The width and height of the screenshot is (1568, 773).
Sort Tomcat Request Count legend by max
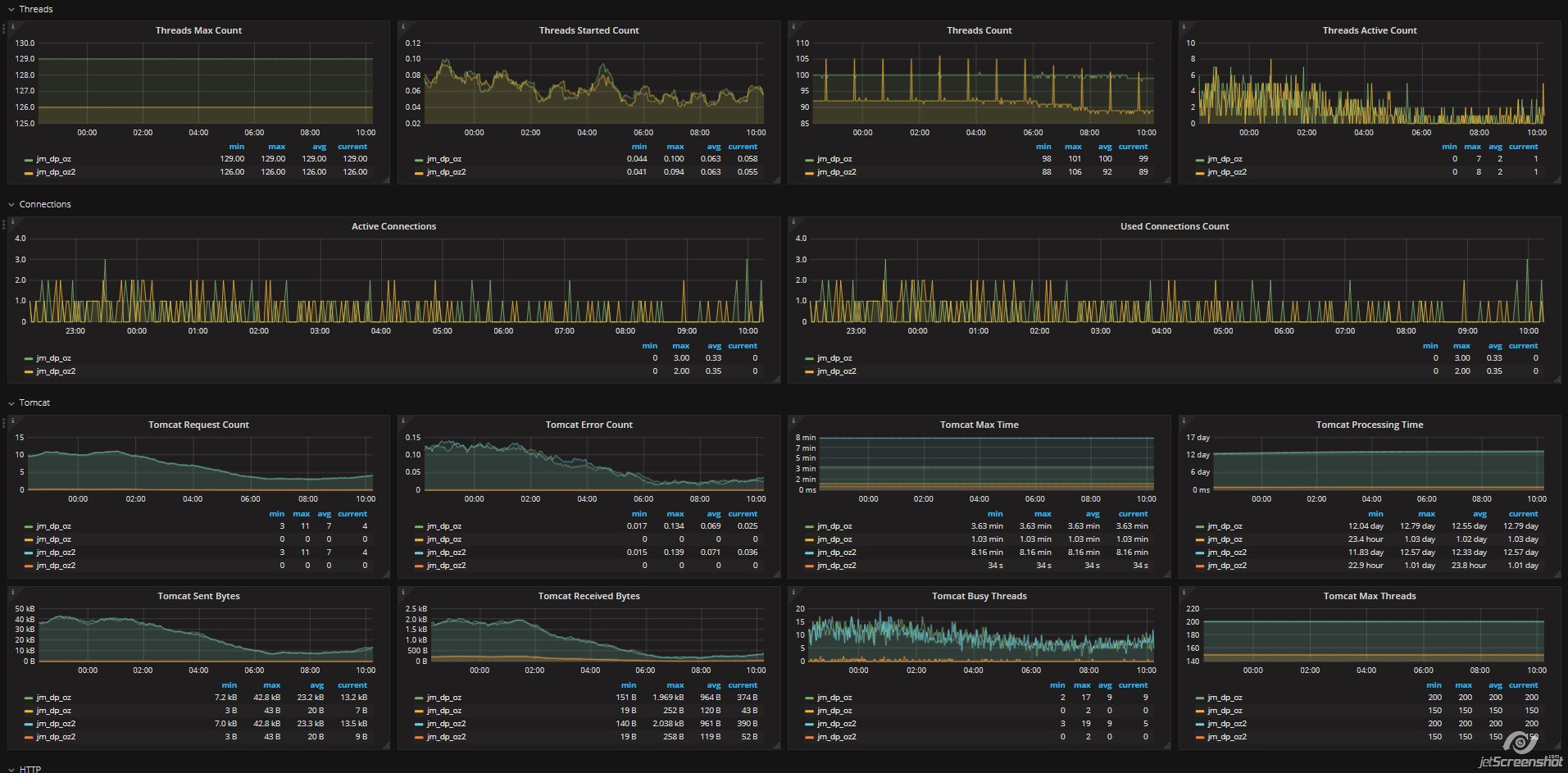coord(302,514)
